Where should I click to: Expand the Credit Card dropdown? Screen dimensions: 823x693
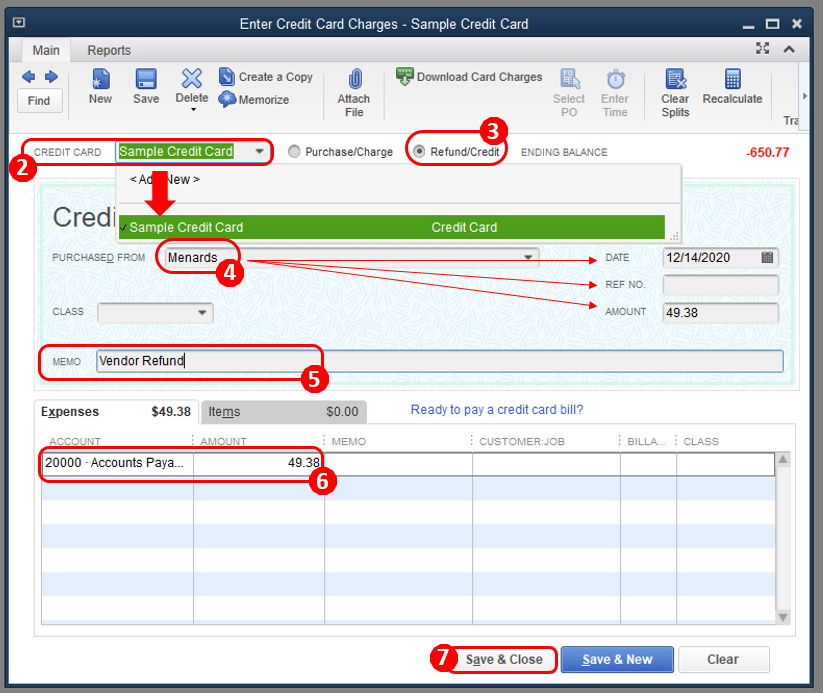coord(260,152)
